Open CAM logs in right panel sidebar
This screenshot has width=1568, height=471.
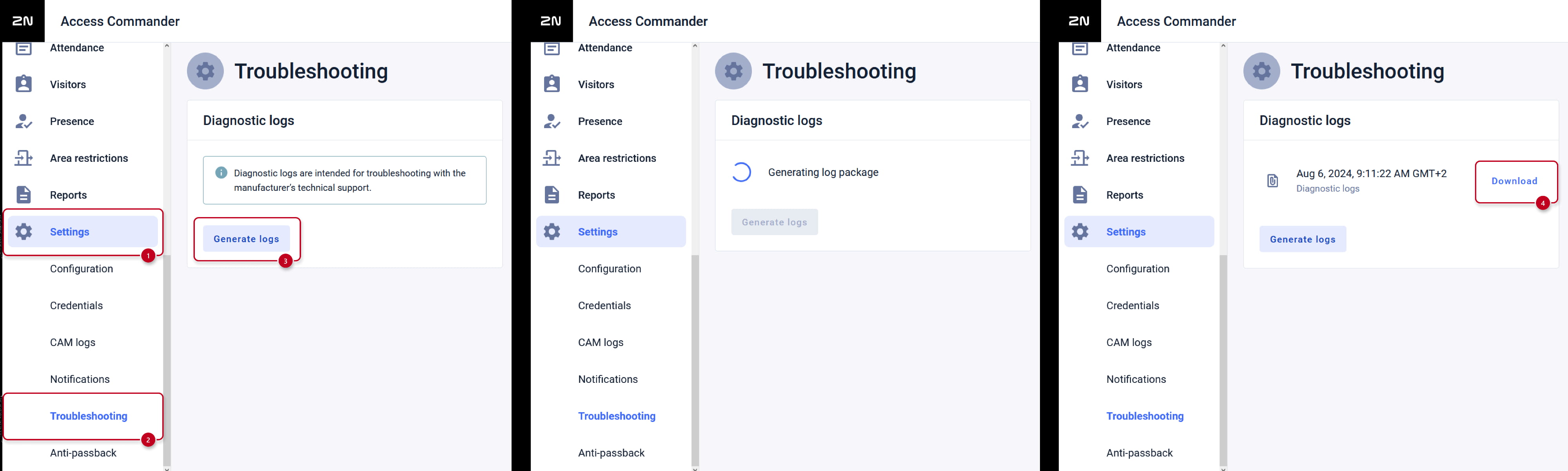coord(1129,342)
